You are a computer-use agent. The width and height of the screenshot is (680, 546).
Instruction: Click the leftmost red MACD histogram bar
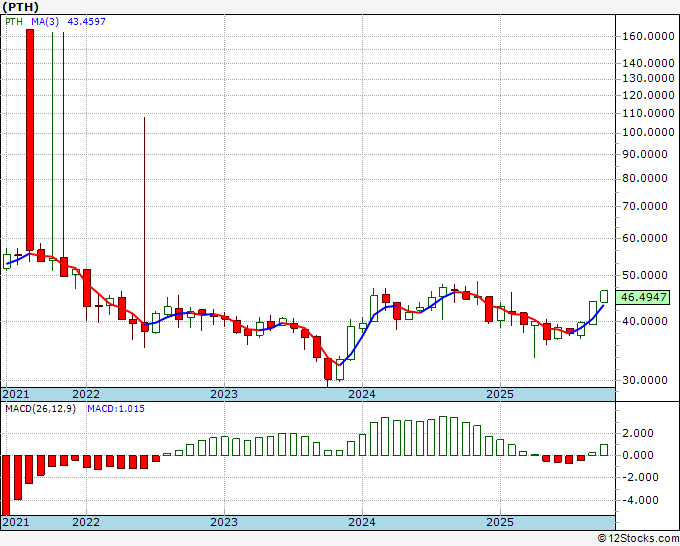pyautogui.click(x=6, y=485)
